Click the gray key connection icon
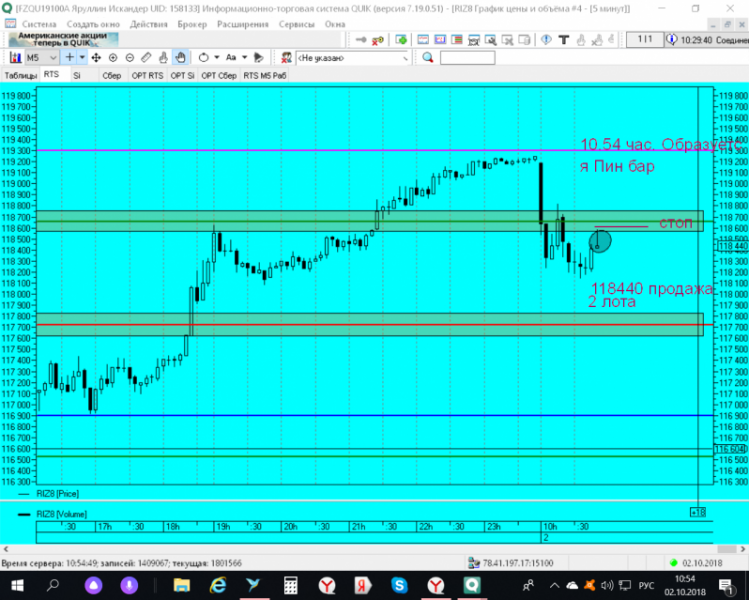The width and height of the screenshot is (749, 600). pyautogui.click(x=361, y=40)
